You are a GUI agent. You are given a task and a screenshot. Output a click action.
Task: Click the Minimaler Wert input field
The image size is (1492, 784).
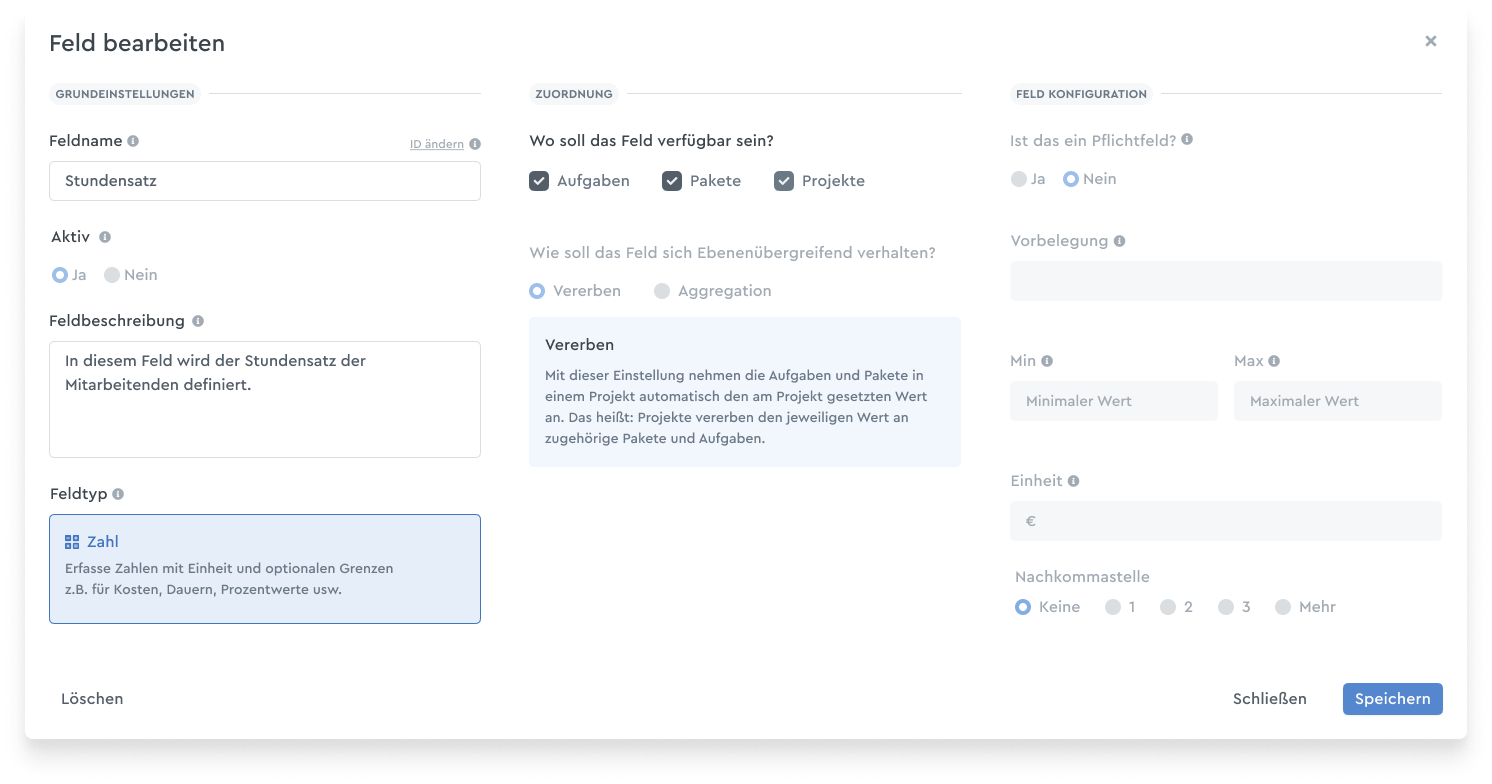point(1114,401)
